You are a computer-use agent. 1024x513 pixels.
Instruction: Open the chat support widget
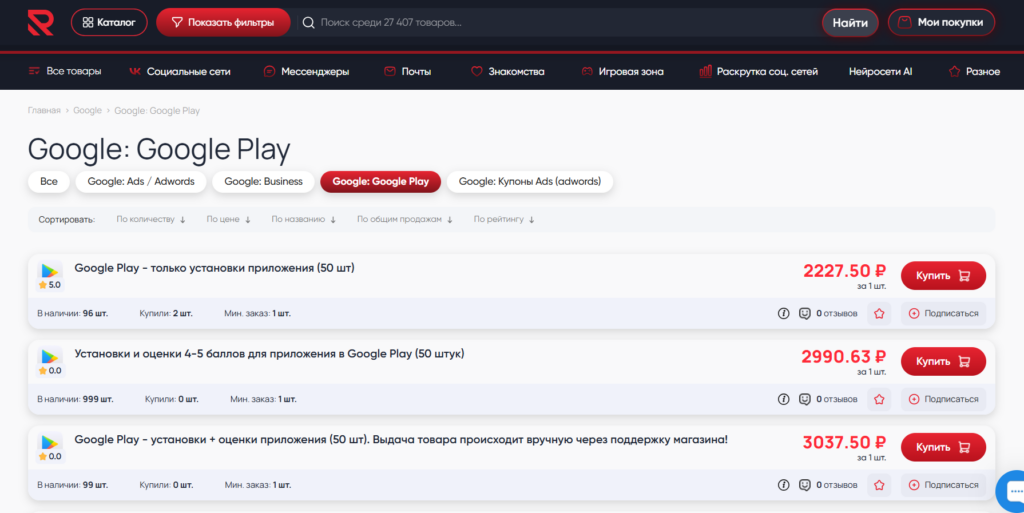[1012, 491]
